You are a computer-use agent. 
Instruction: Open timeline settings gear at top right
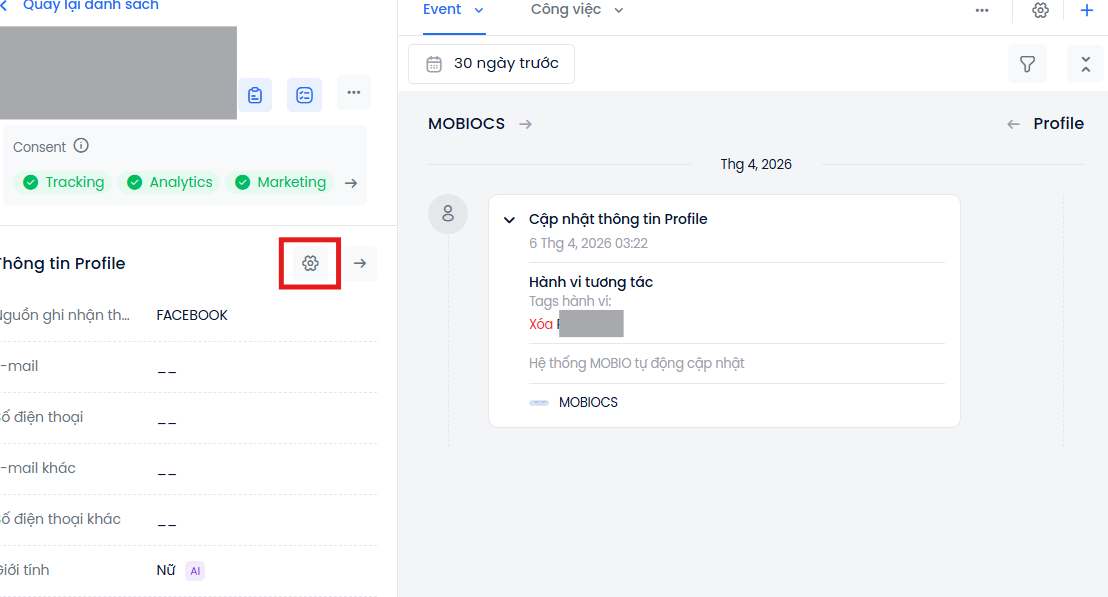[1040, 10]
